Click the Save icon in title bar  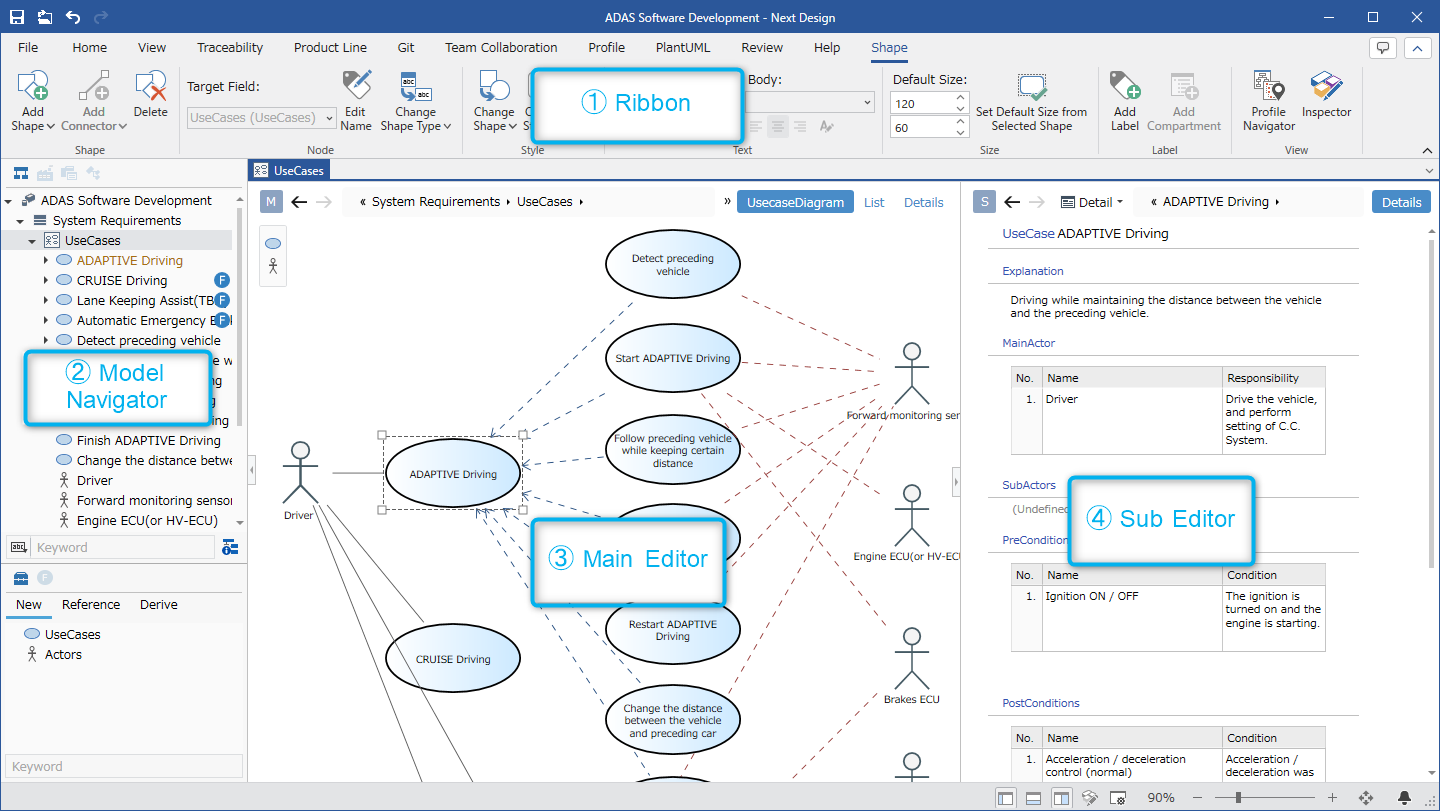tap(17, 17)
